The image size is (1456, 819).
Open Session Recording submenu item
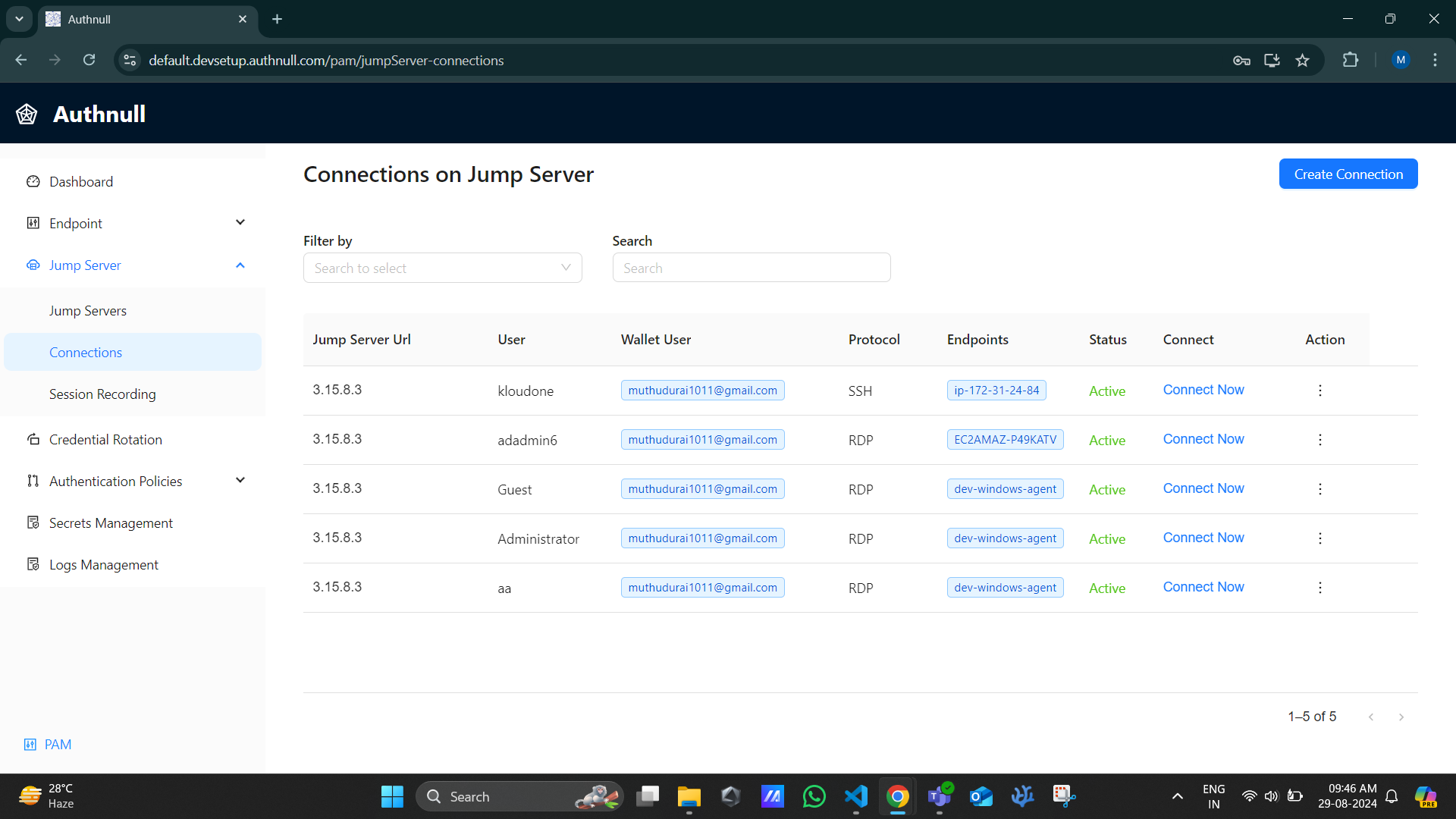(102, 394)
